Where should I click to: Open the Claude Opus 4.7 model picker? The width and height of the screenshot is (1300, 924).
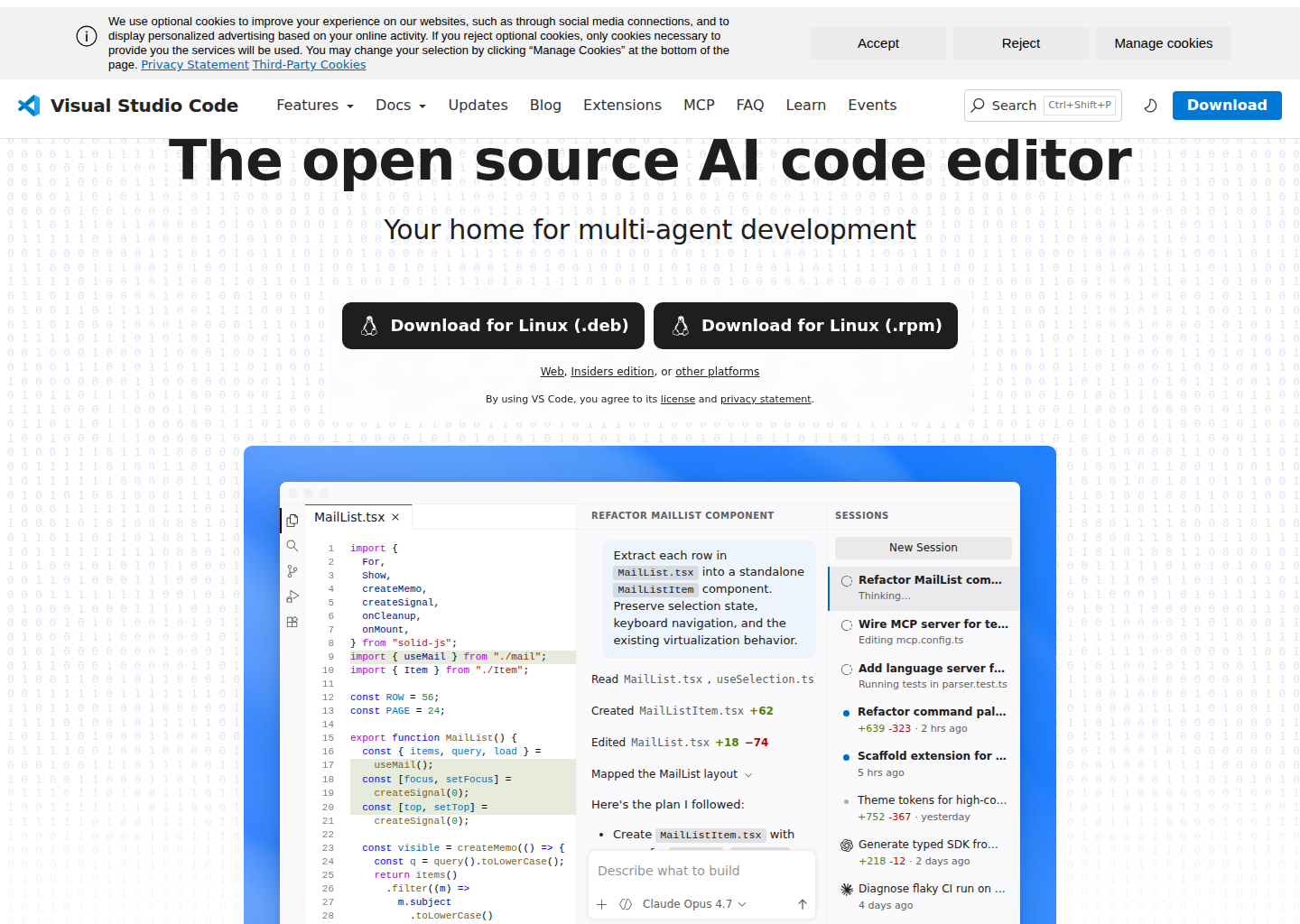click(x=694, y=904)
